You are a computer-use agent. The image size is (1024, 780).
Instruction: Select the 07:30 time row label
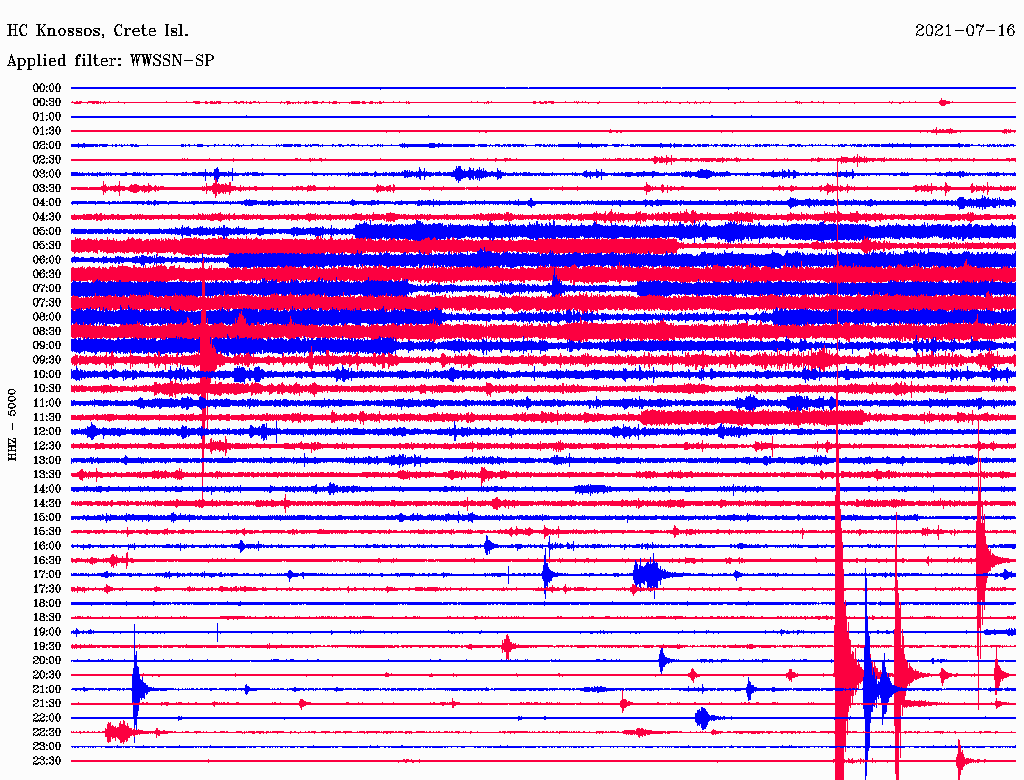pyautogui.click(x=46, y=302)
